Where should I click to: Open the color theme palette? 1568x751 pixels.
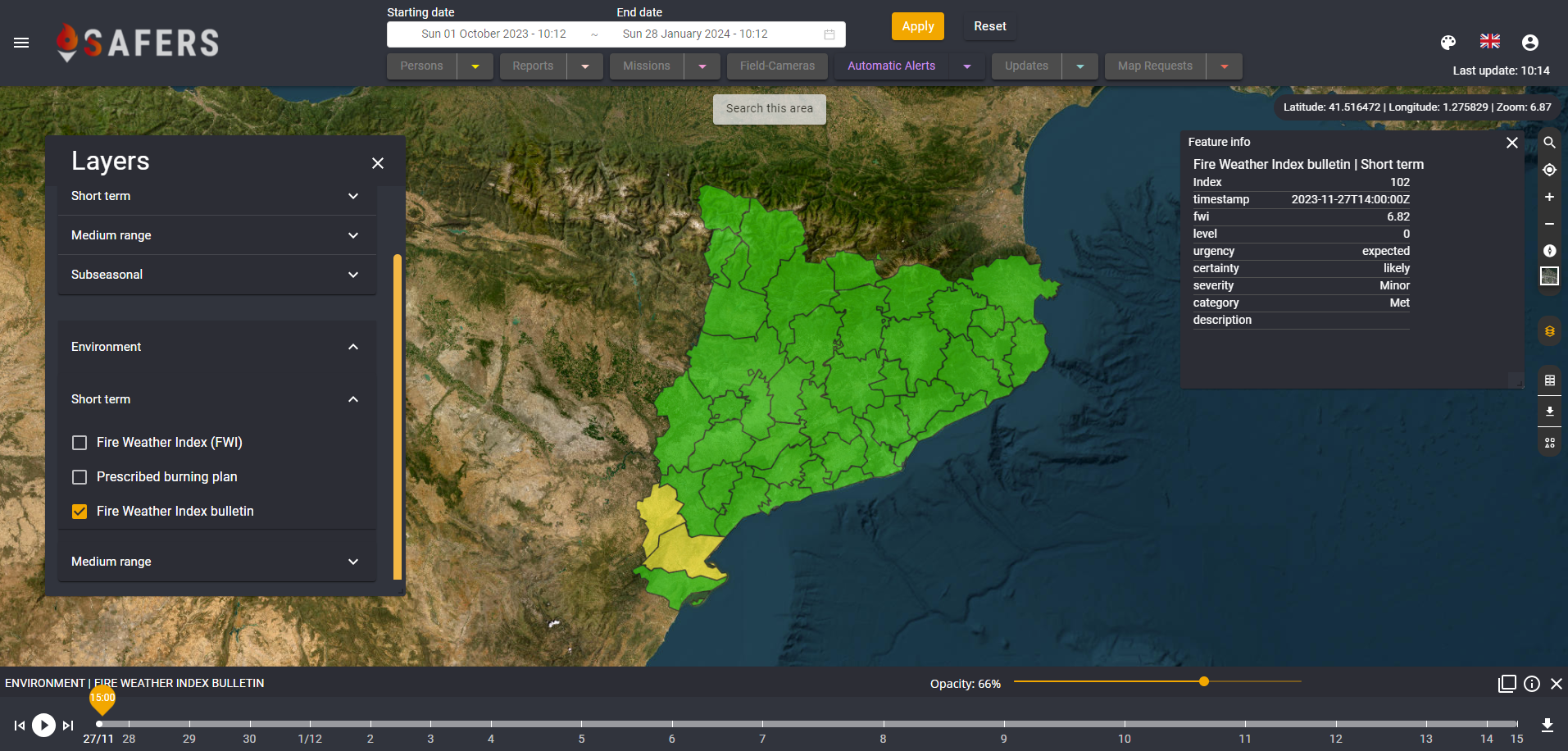tap(1448, 43)
